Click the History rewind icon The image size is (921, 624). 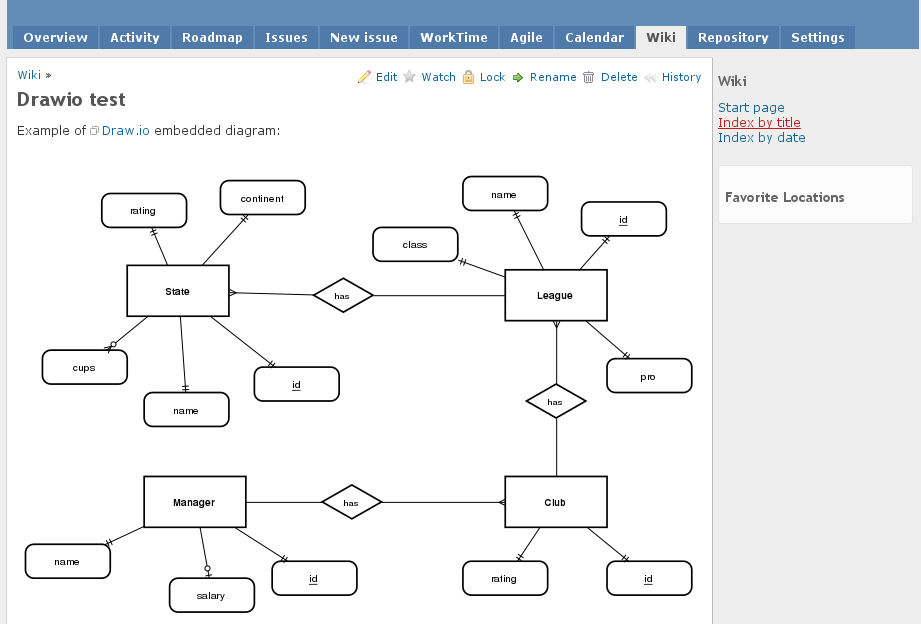[650, 78]
